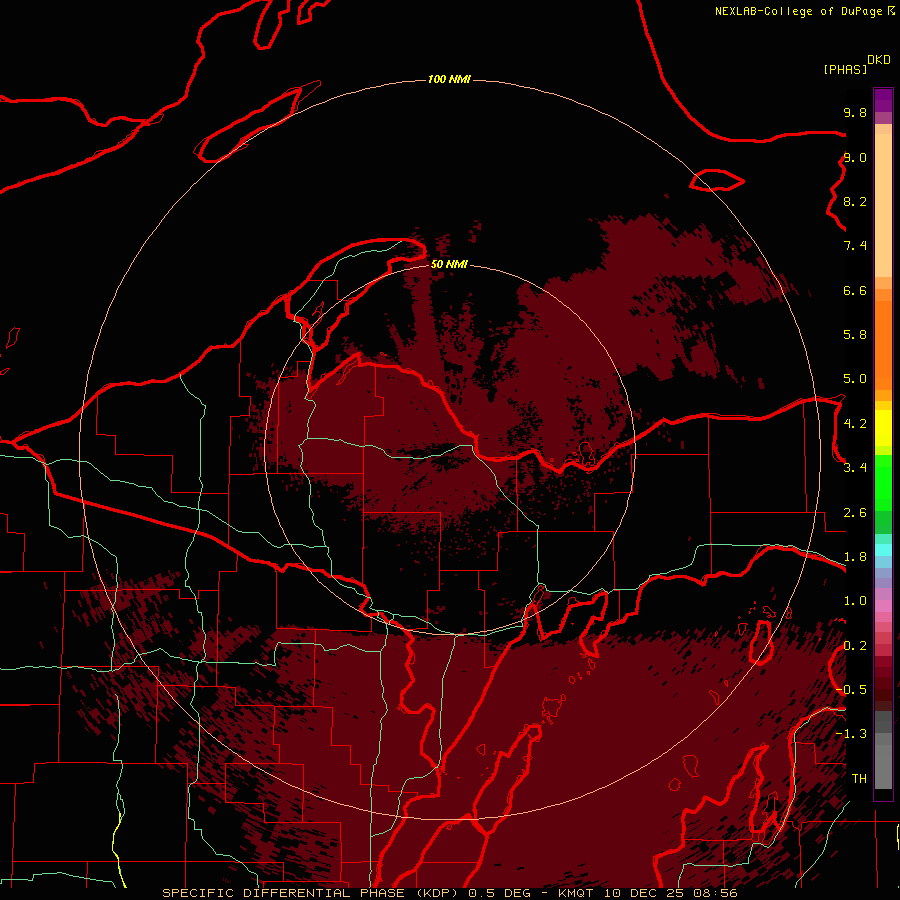The height and width of the screenshot is (900, 900).
Task: Click the 50 NMI range ring label
Action: click(449, 264)
